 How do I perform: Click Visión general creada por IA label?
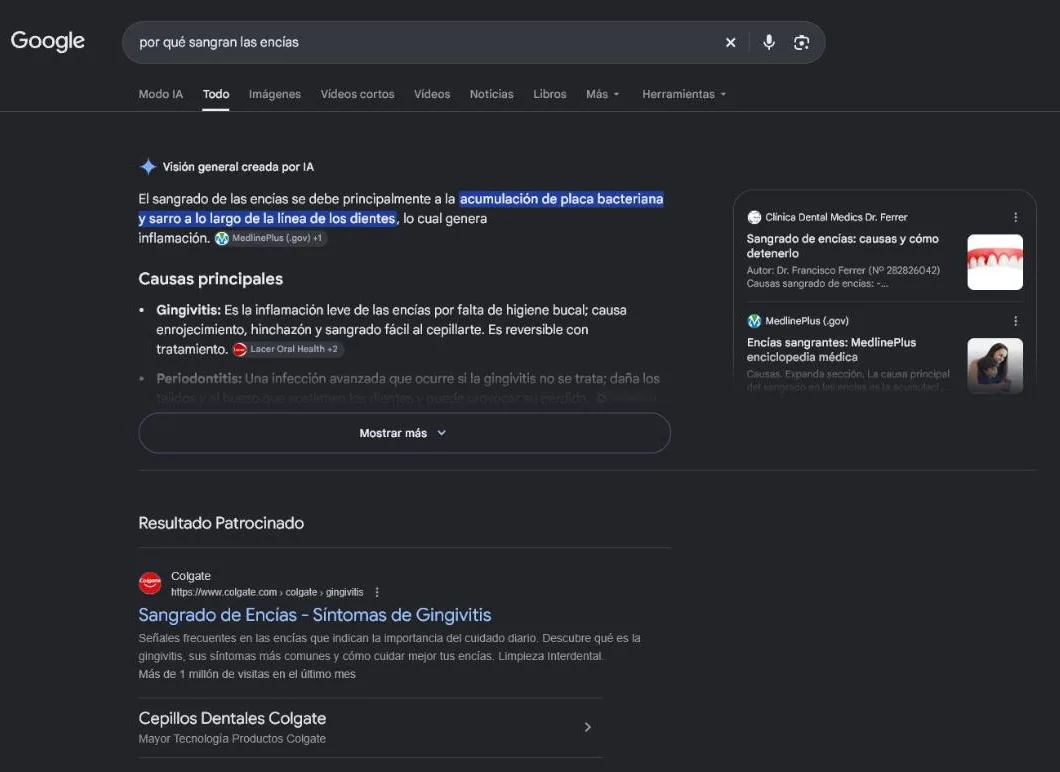tap(238, 167)
